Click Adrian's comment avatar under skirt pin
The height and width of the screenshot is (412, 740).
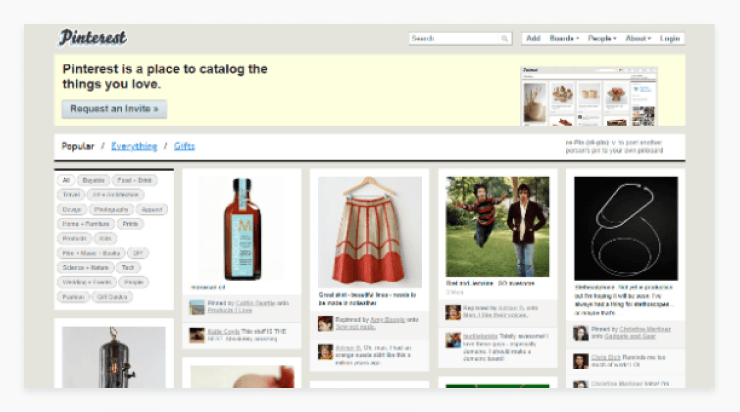point(325,352)
